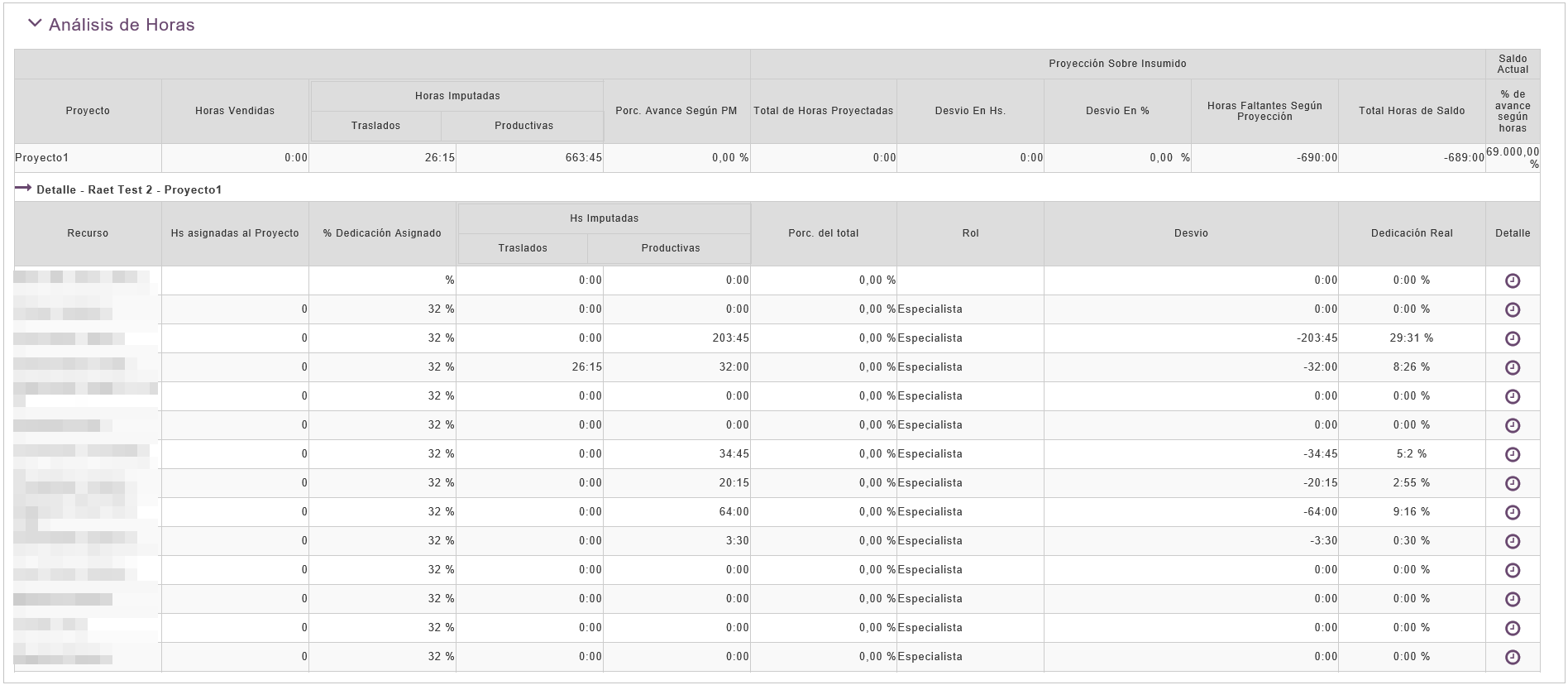Viewport: 1568px width, 685px height.
Task: Select the 26:15 traslados cell in detail table
Action: point(529,367)
